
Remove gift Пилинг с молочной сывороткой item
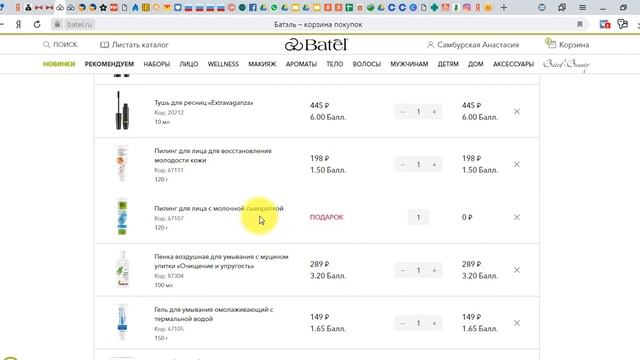[517, 217]
